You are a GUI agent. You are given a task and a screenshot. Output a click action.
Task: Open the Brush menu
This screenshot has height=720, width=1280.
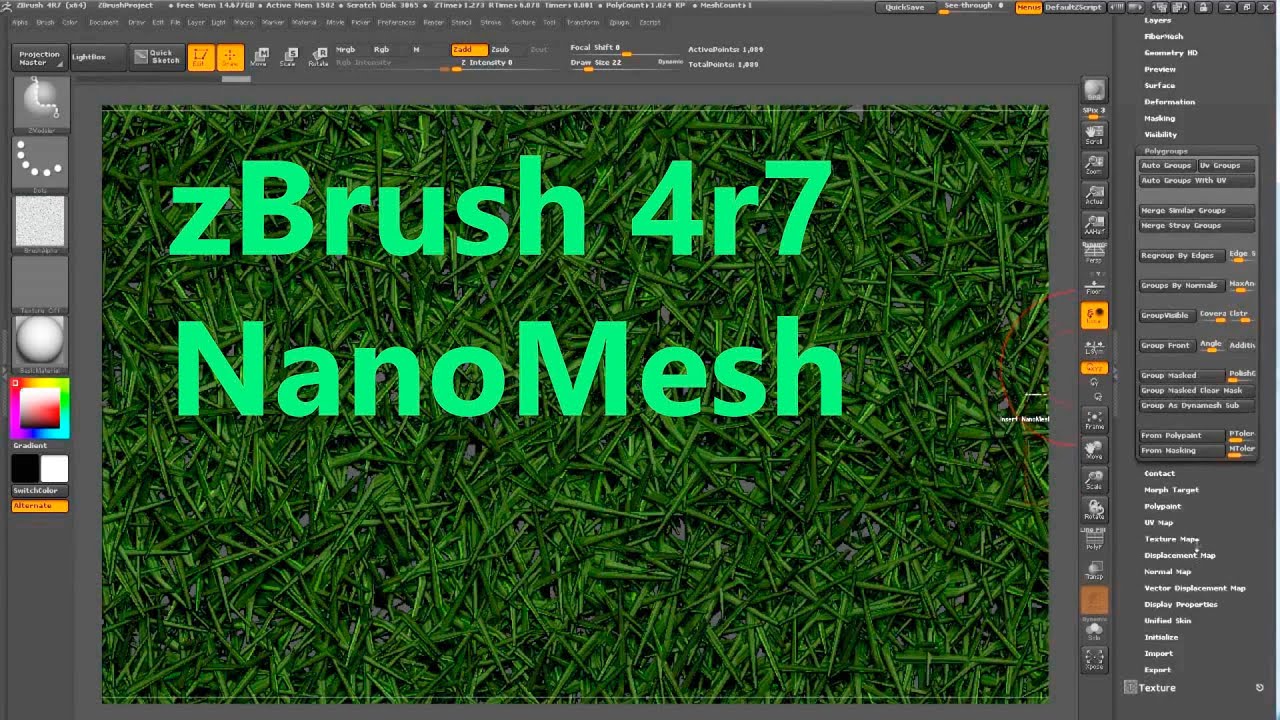(45, 22)
